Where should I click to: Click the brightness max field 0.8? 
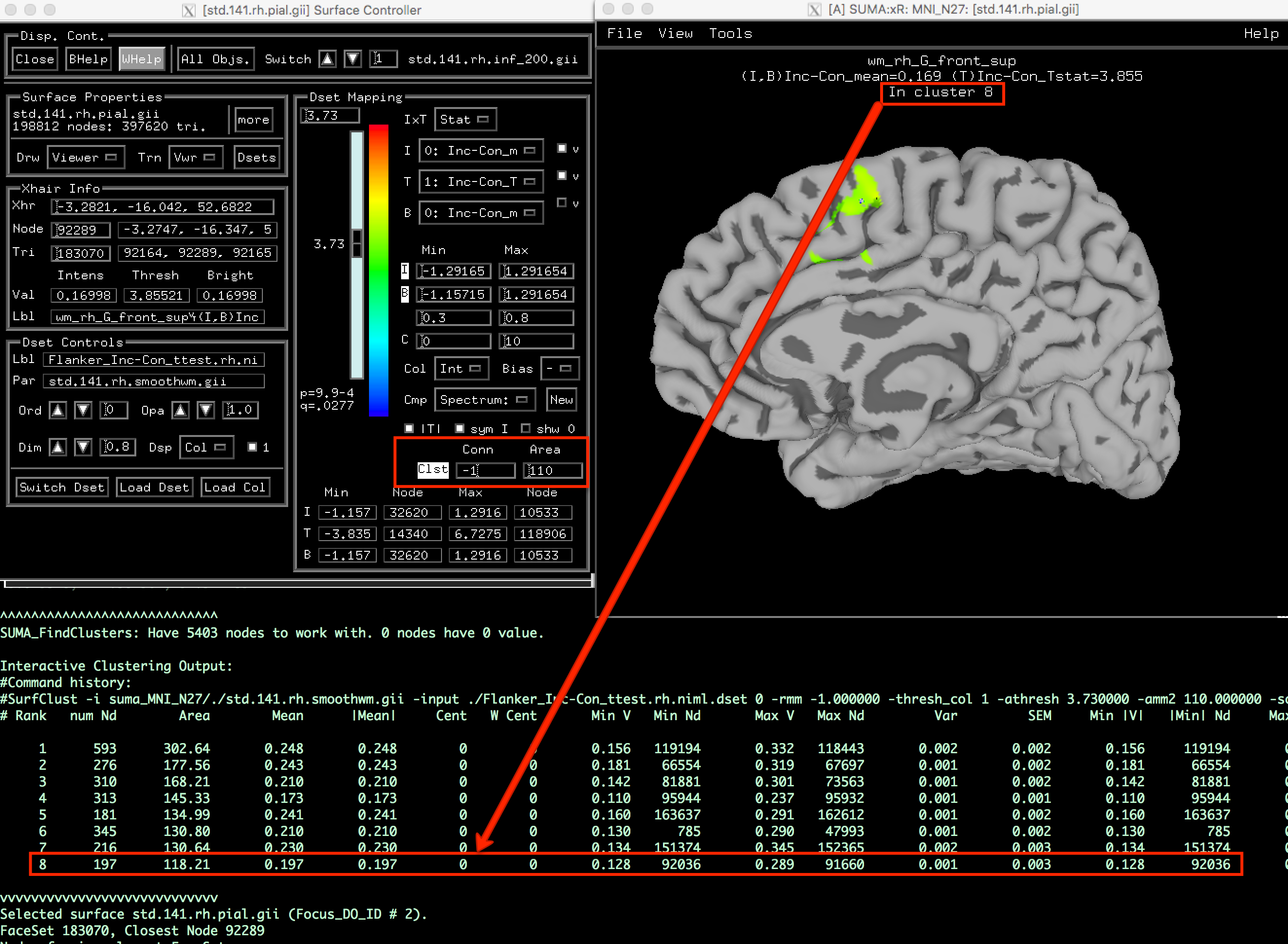click(536, 318)
